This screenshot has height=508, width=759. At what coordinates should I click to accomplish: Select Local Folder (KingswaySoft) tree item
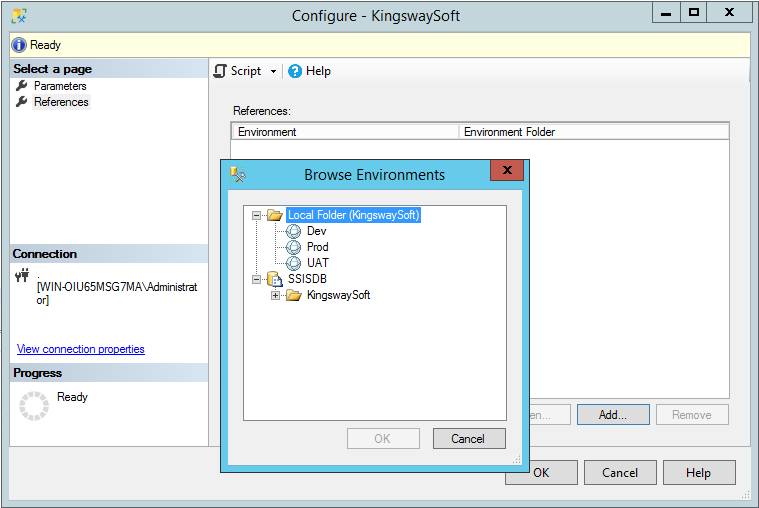click(353, 215)
